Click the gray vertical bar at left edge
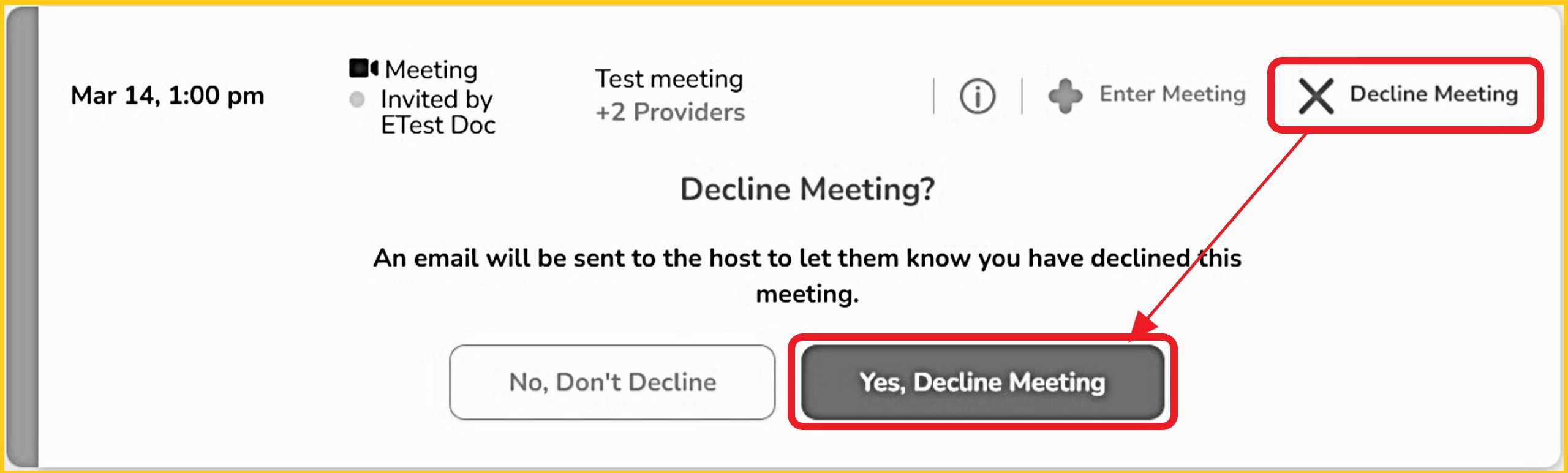 23,236
